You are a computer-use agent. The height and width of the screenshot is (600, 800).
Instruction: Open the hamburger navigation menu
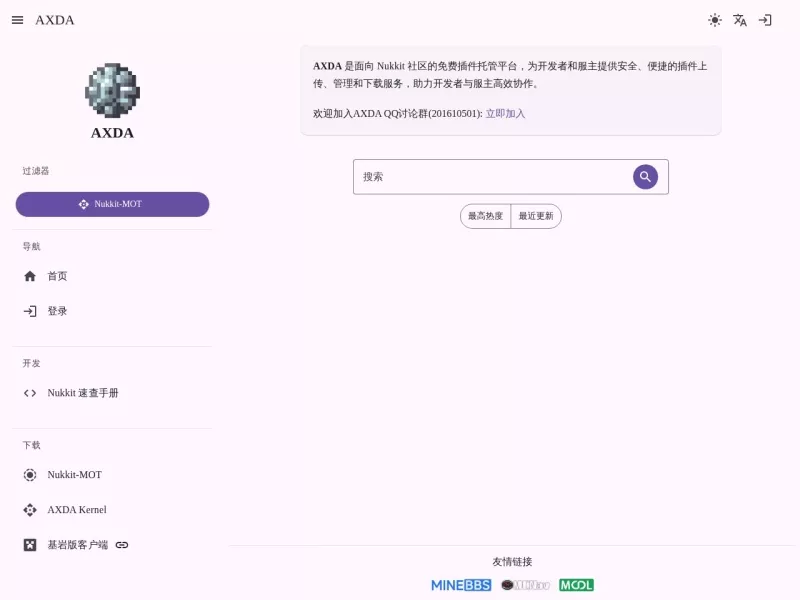pyautogui.click(x=17, y=20)
